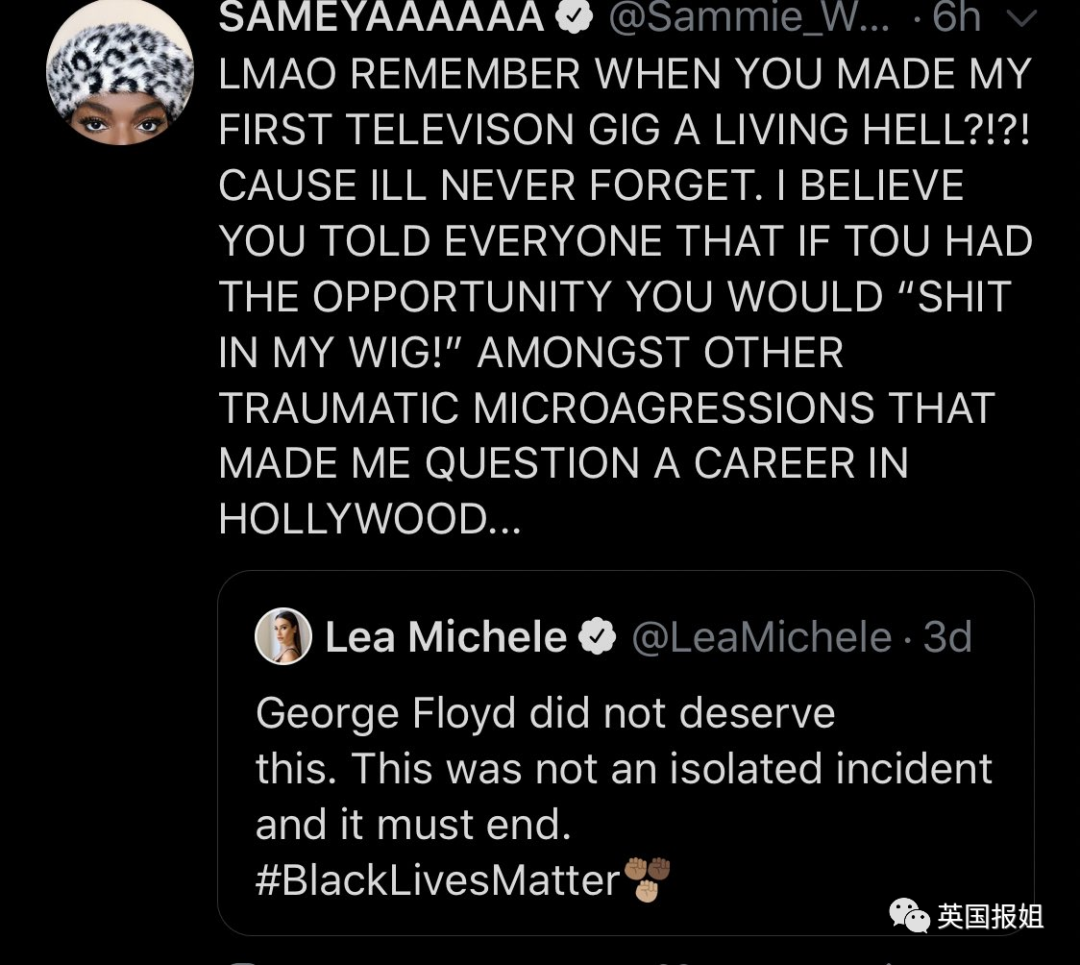Viewport: 1080px width, 965px height.
Task: Open the @Sammie_W... handle link
Action: coord(749,17)
